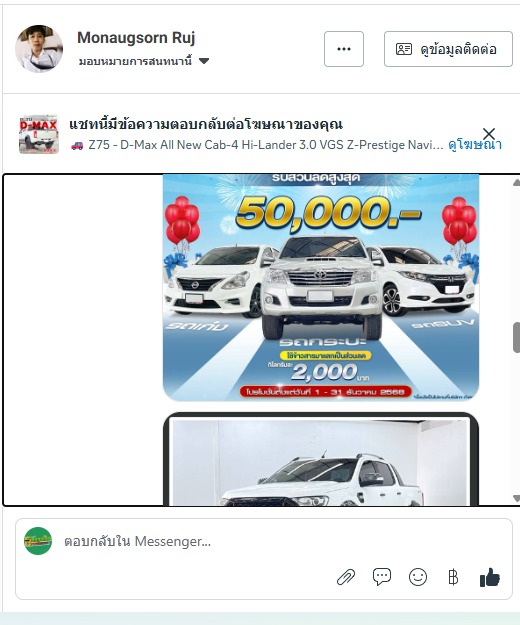520x625 pixels.
Task: Click the baht payment request icon
Action: click(453, 577)
